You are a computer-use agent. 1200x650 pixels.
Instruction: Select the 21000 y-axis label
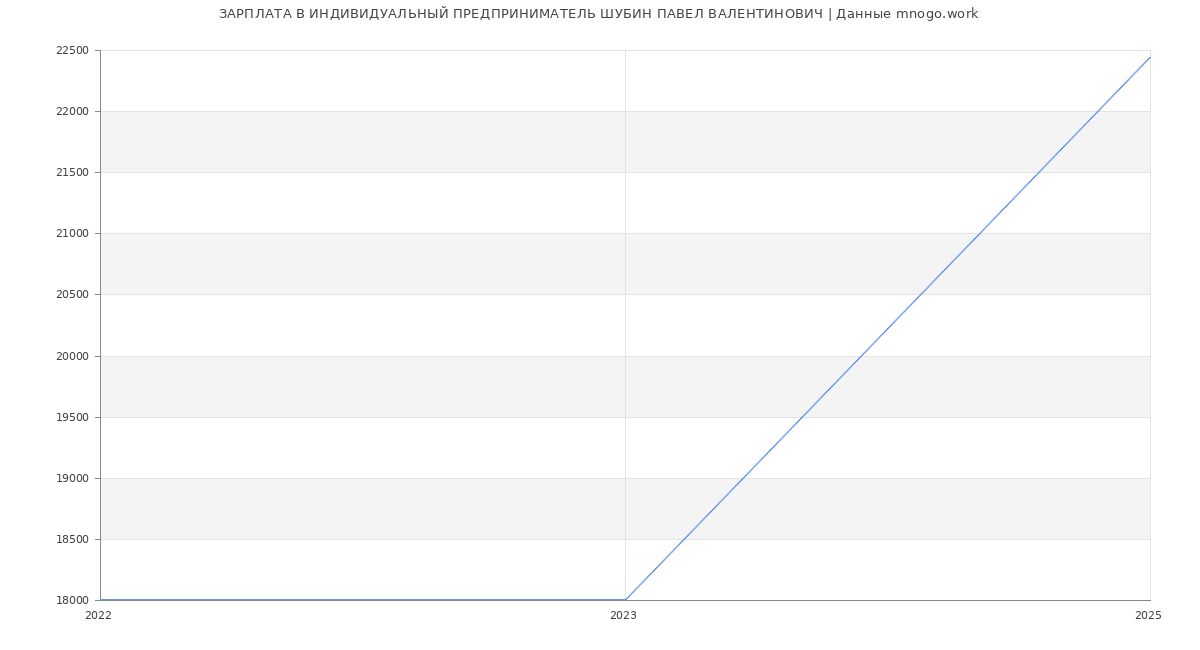click(72, 234)
